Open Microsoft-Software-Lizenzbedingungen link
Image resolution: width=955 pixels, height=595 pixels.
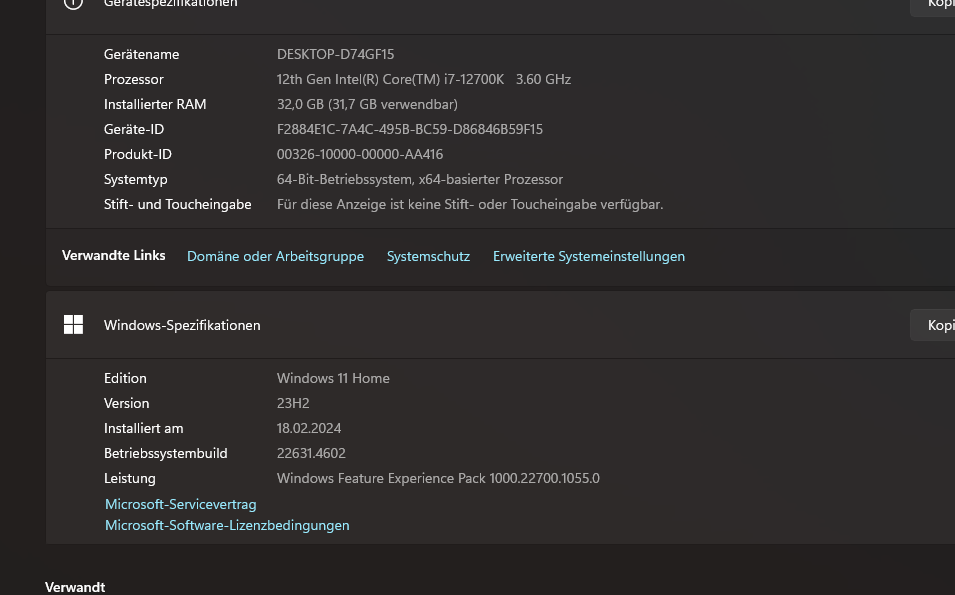coord(227,525)
